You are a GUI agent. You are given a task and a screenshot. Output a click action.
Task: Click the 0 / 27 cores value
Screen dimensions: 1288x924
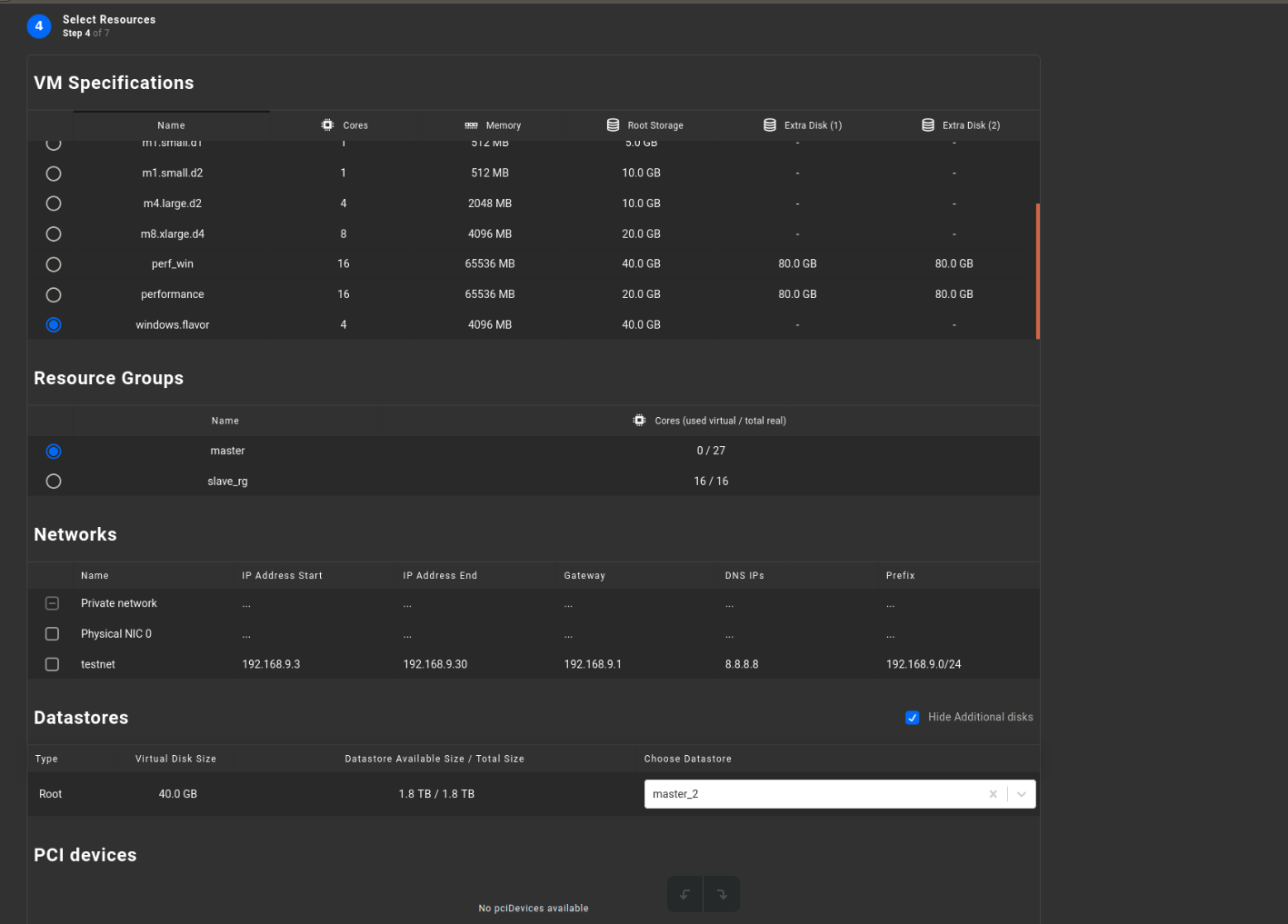(711, 451)
